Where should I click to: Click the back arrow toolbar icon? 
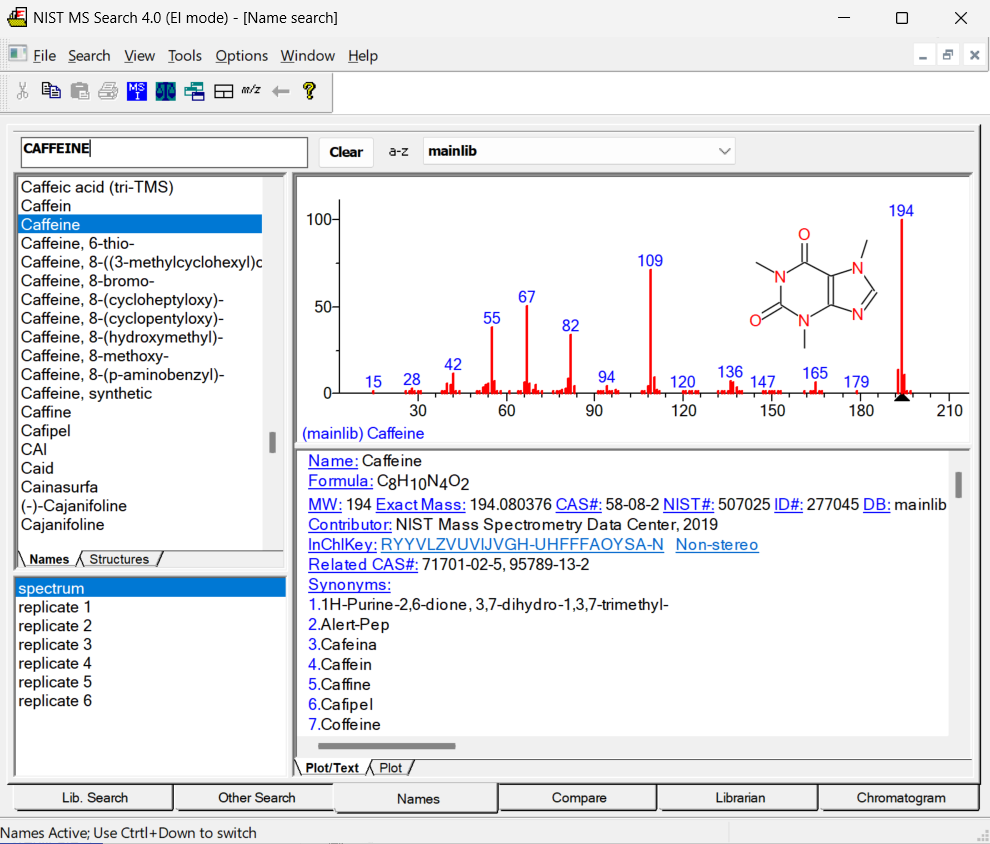point(280,92)
